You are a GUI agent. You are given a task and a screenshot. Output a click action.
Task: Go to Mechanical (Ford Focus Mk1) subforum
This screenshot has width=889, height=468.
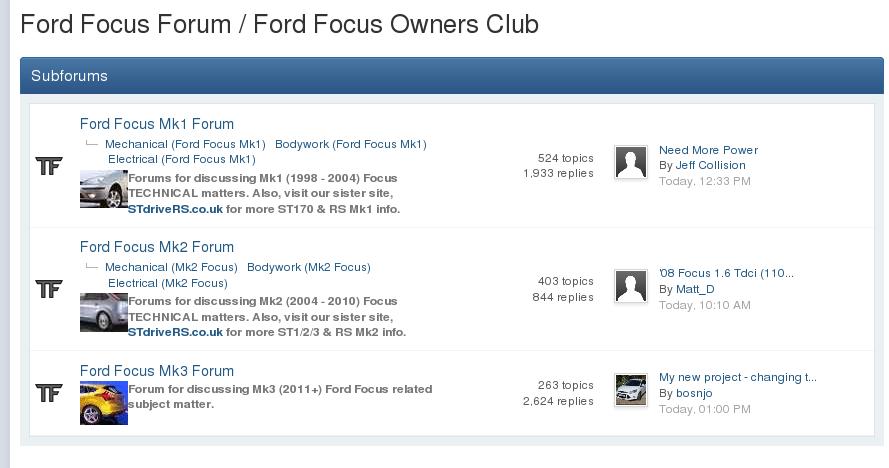[185, 144]
